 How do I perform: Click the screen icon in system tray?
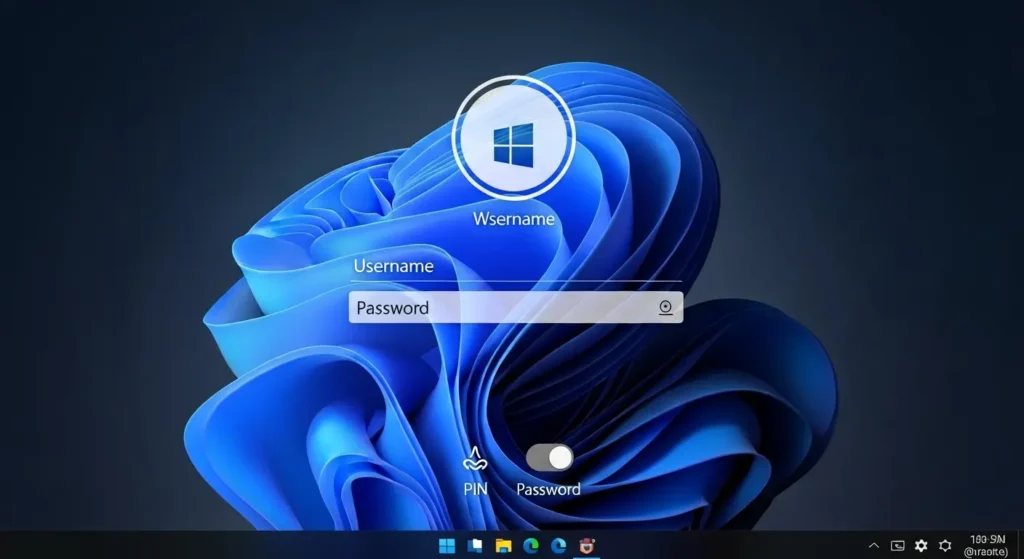tap(898, 546)
